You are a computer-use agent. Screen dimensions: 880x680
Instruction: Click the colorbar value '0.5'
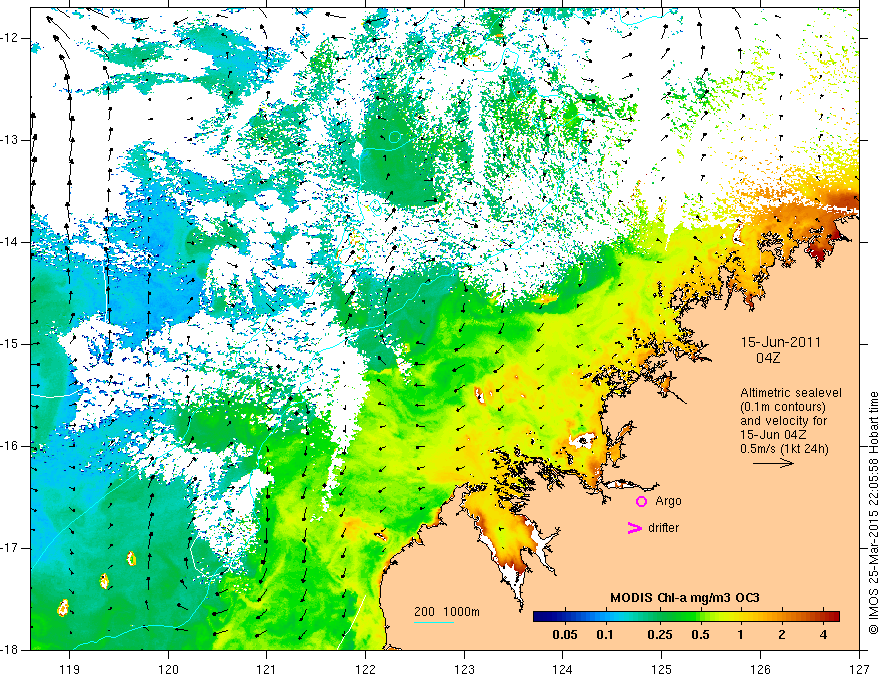coord(700,635)
